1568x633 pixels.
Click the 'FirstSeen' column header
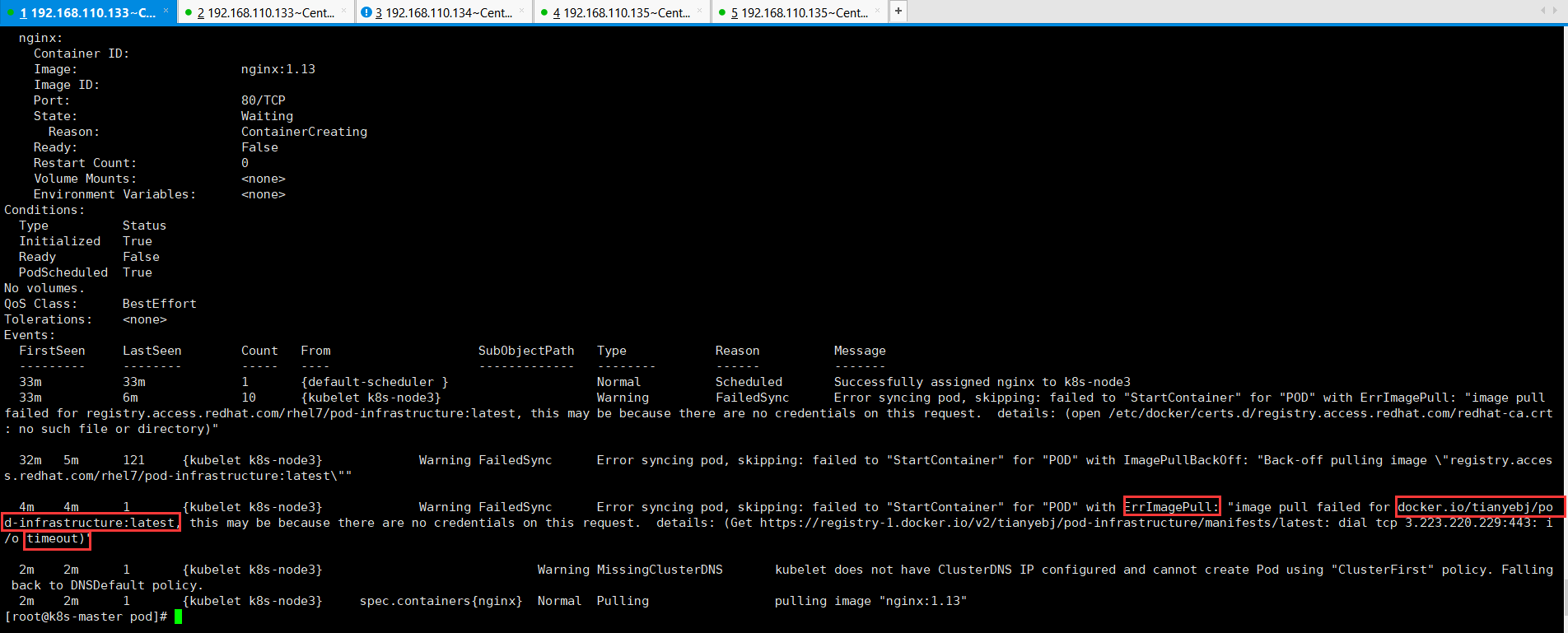pos(52,351)
